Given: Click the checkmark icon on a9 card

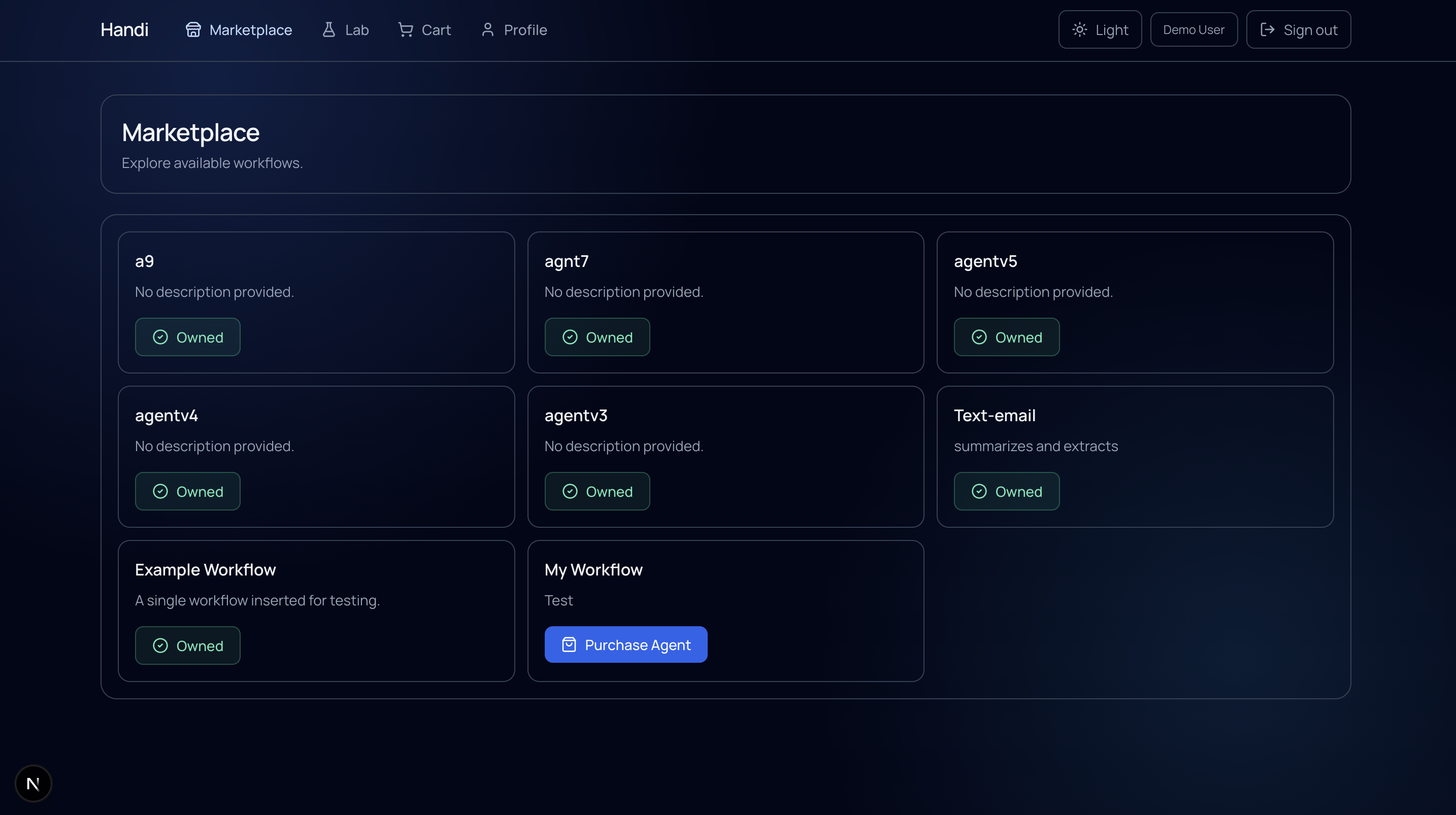Looking at the screenshot, I should tap(160, 337).
